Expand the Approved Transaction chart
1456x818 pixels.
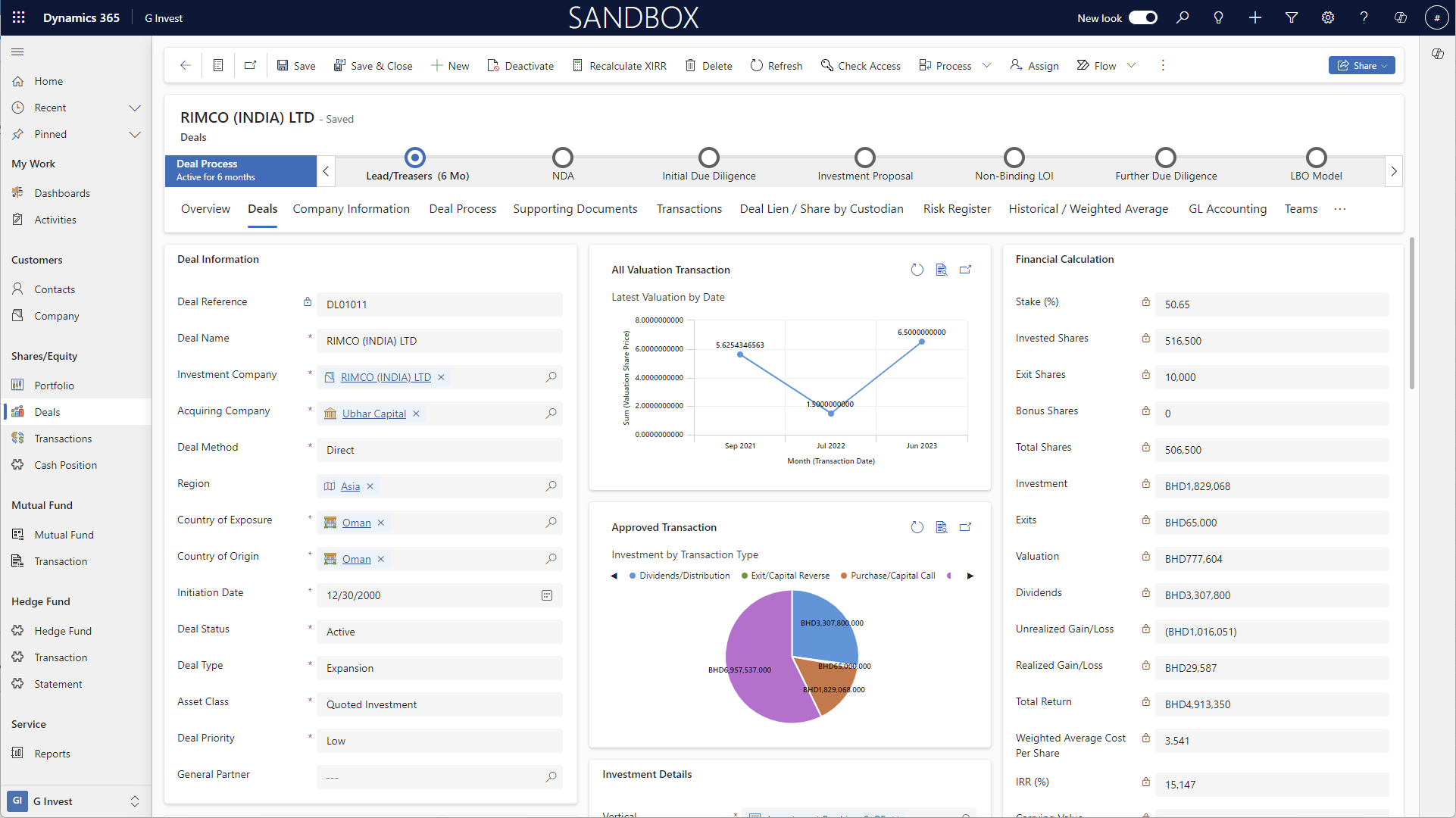965,527
